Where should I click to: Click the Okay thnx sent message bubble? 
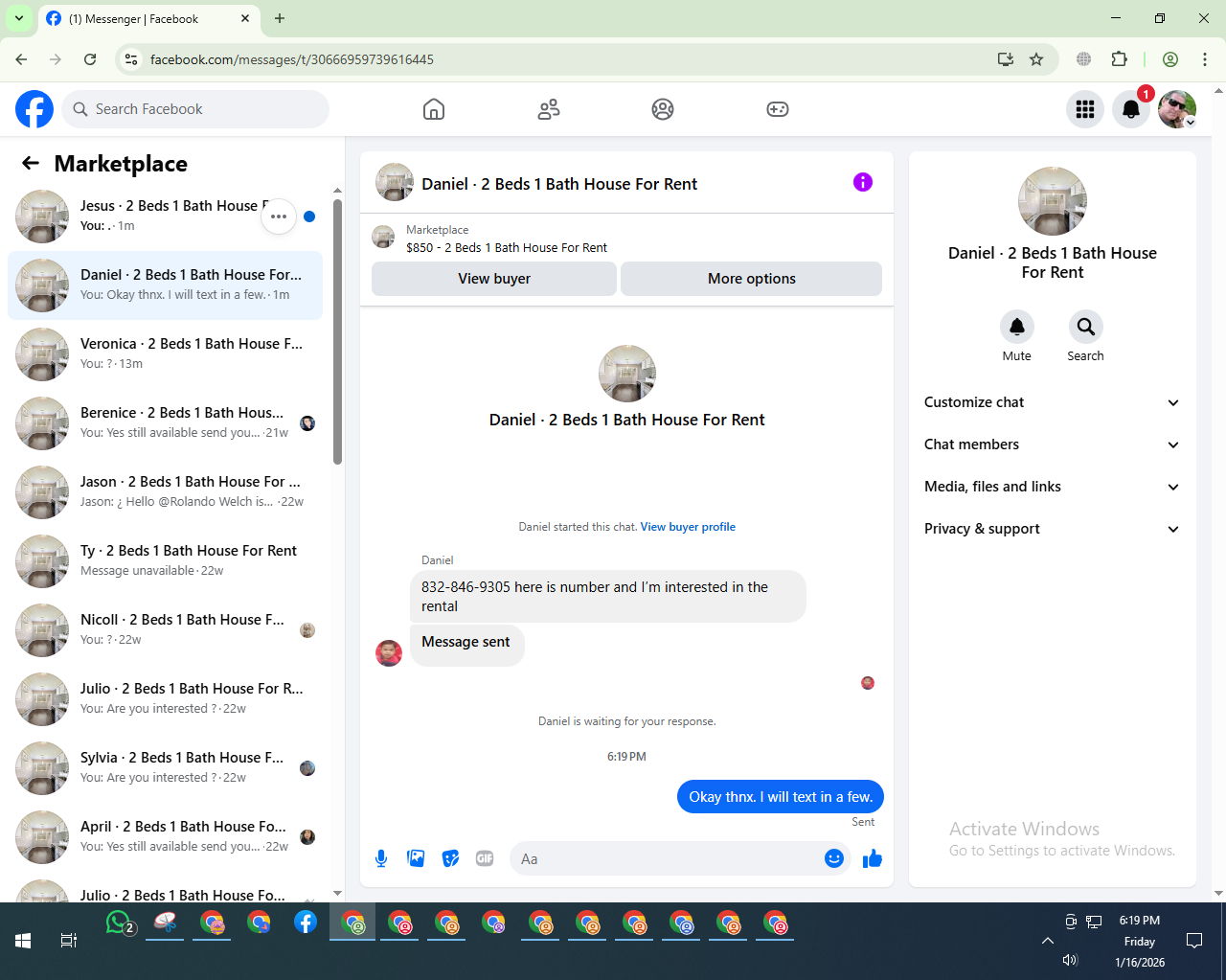click(781, 797)
